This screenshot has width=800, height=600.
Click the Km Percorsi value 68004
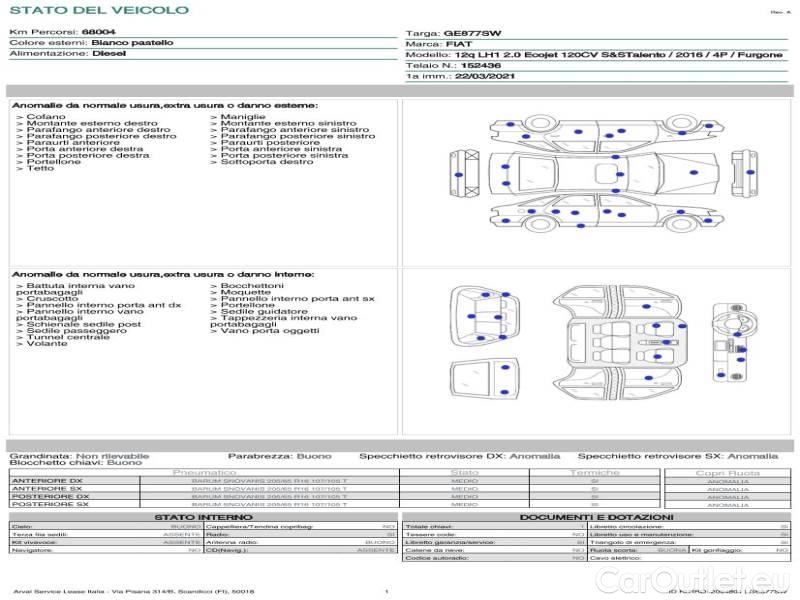98,32
